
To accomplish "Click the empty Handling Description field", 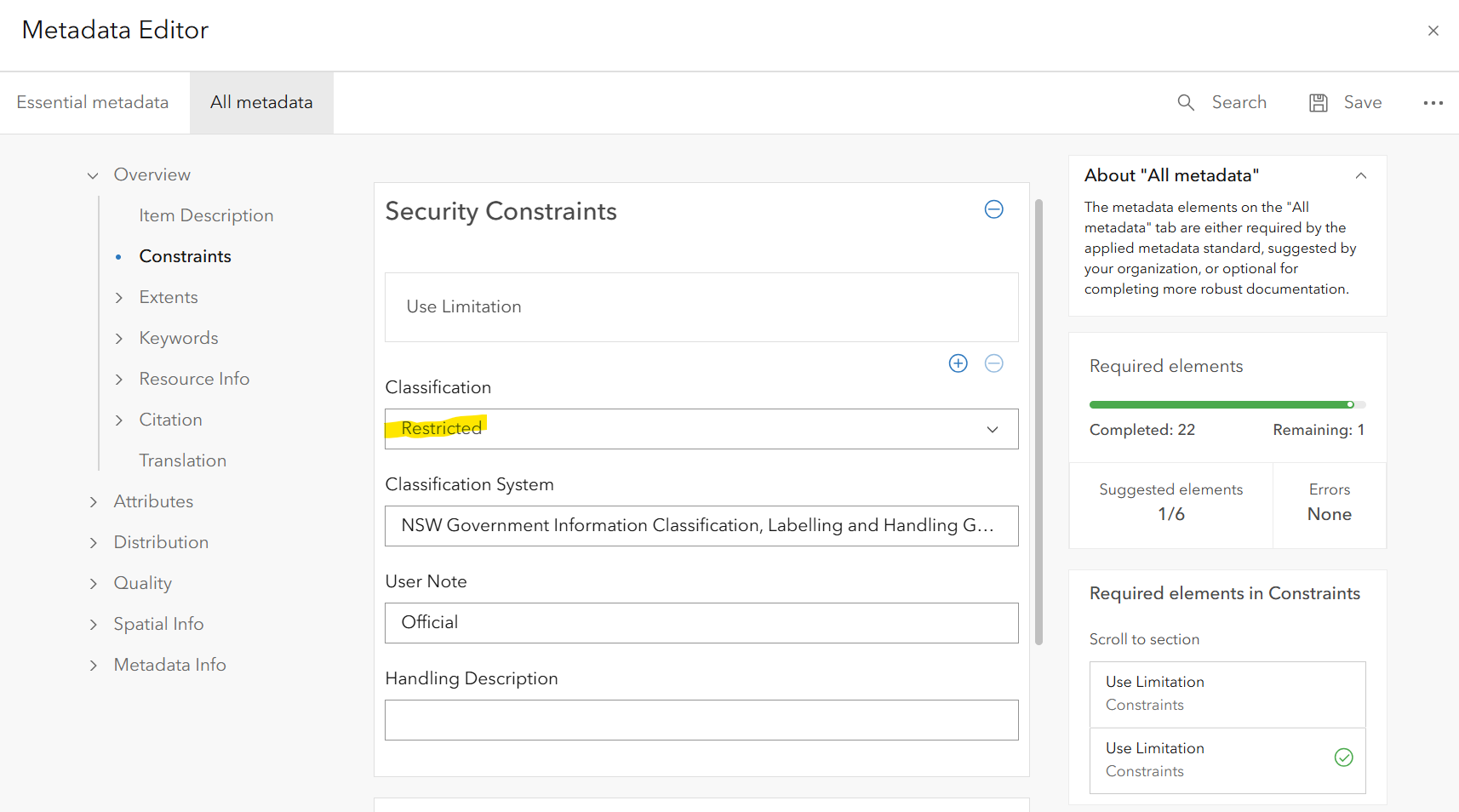I will tap(701, 720).
